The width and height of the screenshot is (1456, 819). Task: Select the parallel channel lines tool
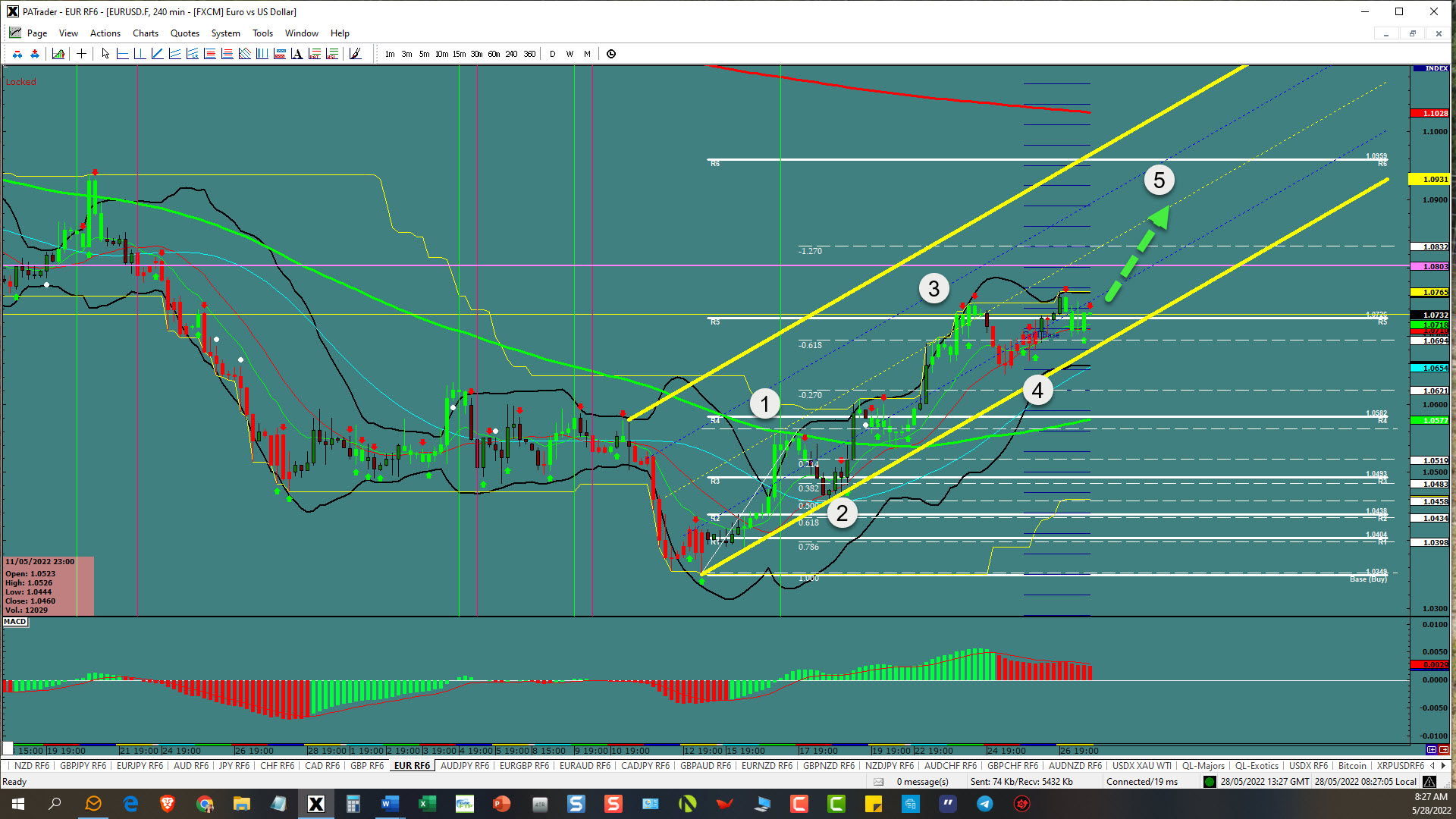click(x=174, y=54)
